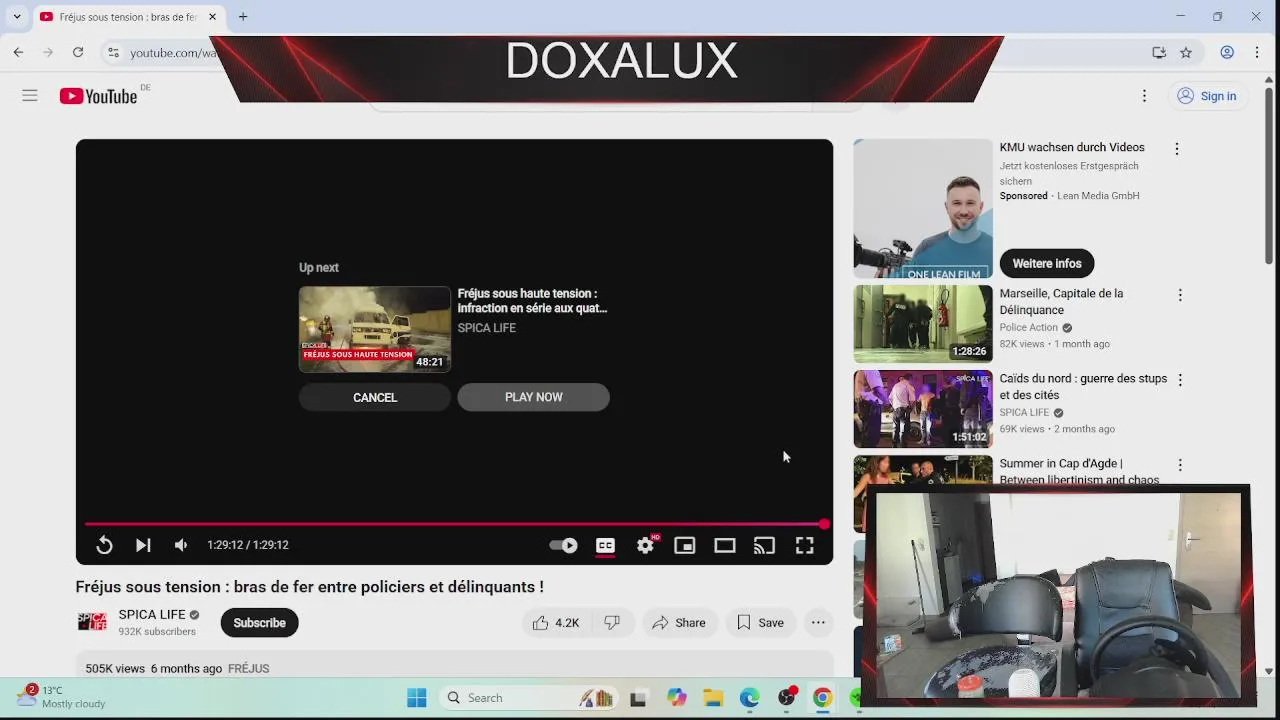Toggle subtitles with the CC button
Viewport: 1280px width, 720px height.
click(x=605, y=545)
